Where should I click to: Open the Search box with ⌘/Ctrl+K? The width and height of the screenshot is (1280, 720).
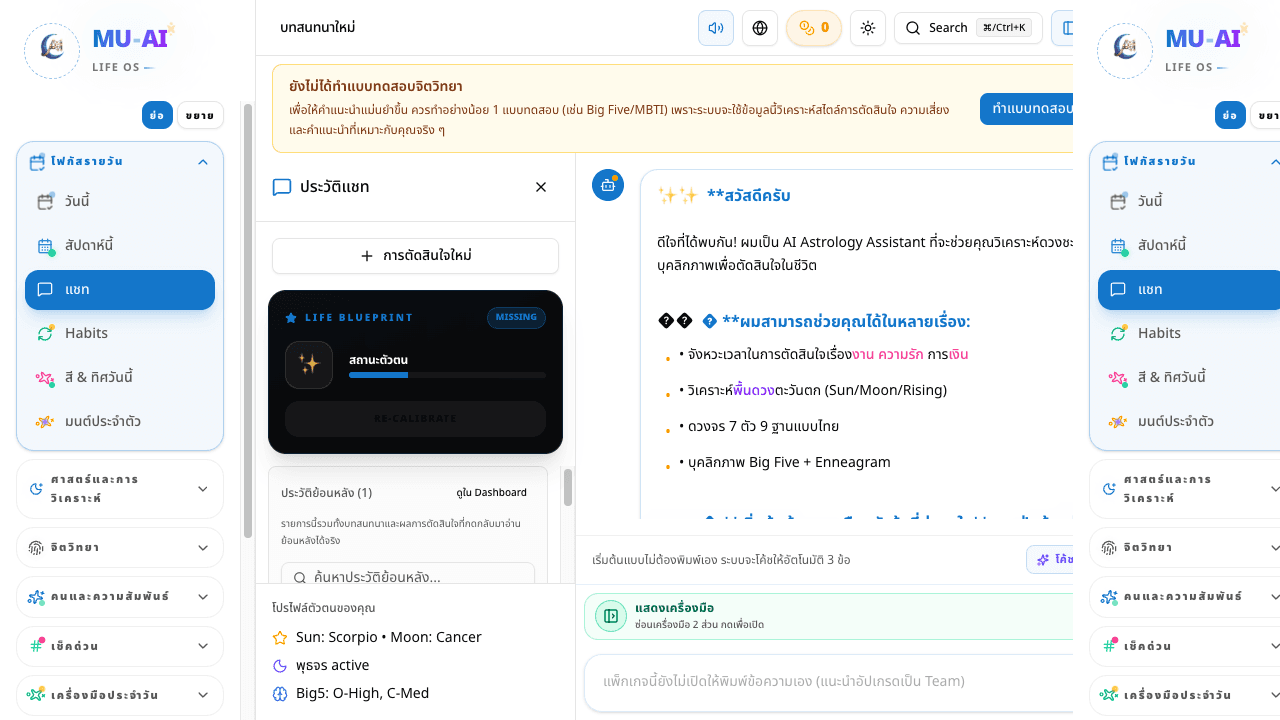[968, 28]
